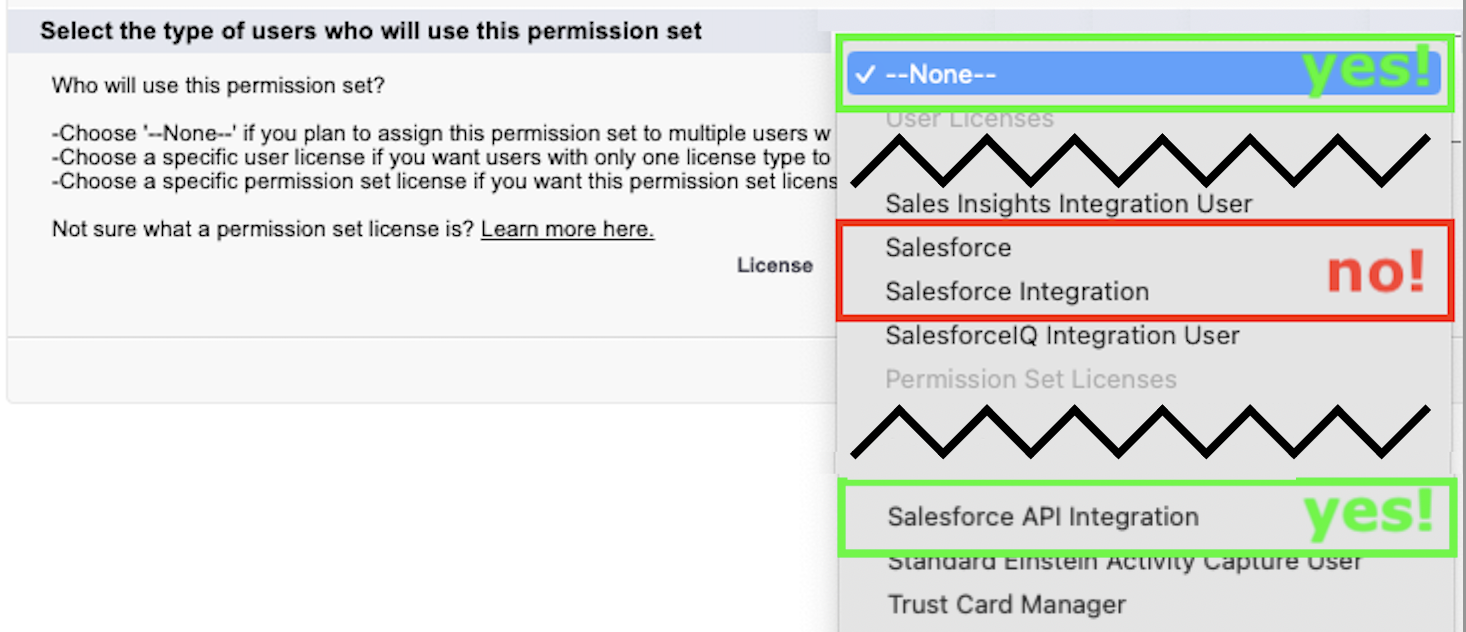Choose Sales Insights Integration User license
The image size is (1466, 632).
(1068, 204)
